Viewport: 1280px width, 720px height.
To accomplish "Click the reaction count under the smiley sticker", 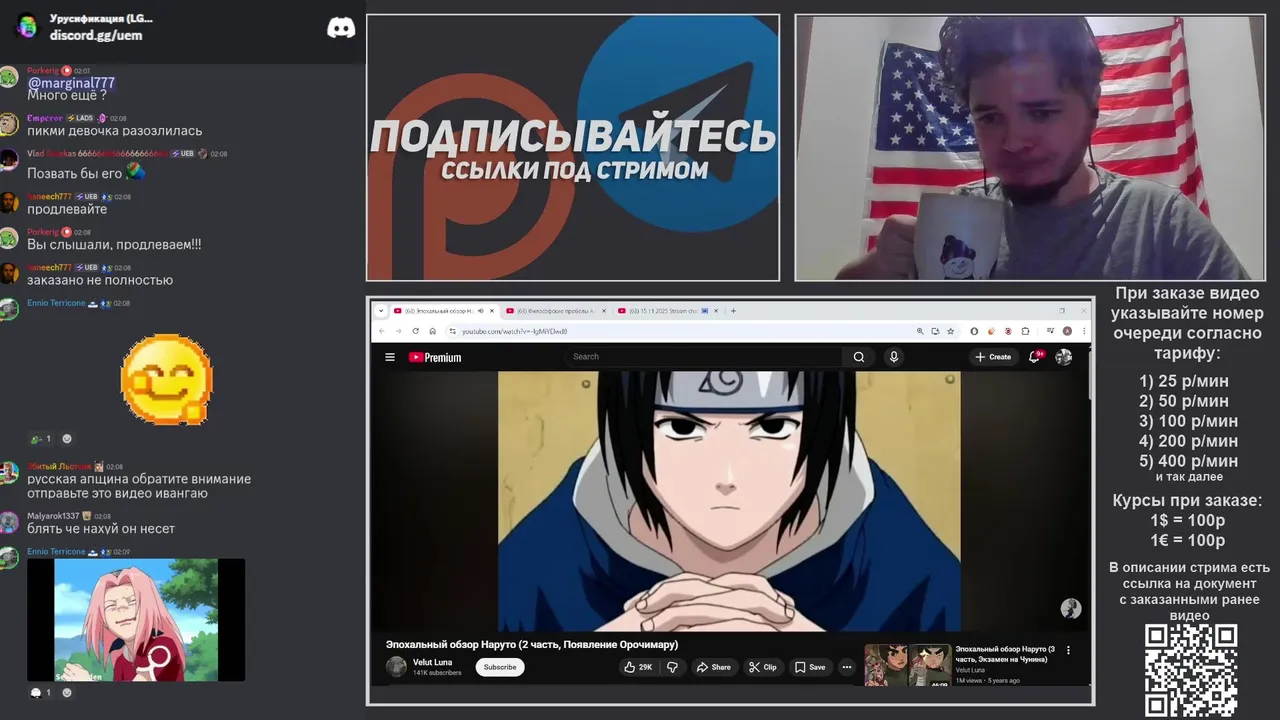I will 41,439.
